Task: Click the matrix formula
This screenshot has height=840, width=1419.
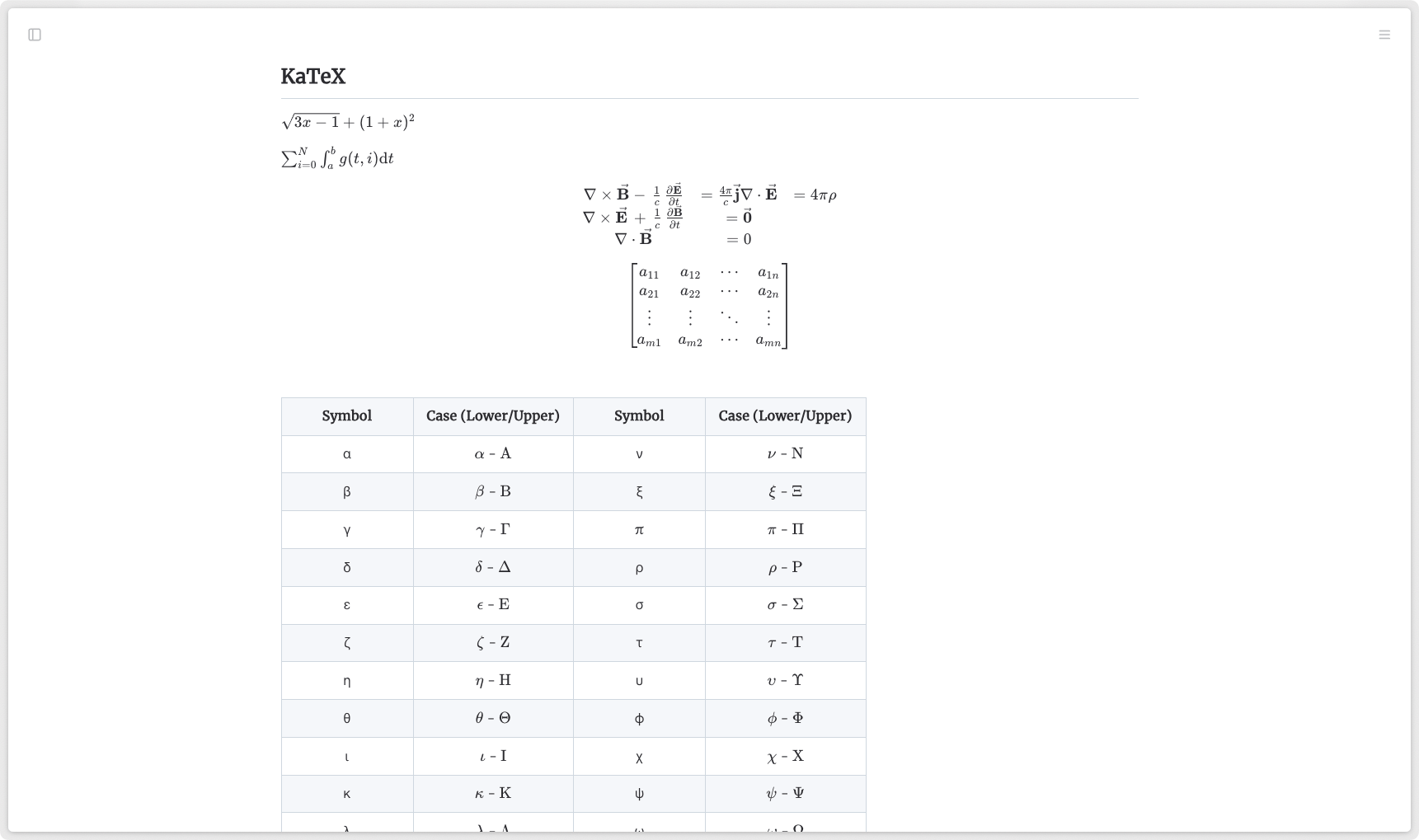Action: [709, 306]
